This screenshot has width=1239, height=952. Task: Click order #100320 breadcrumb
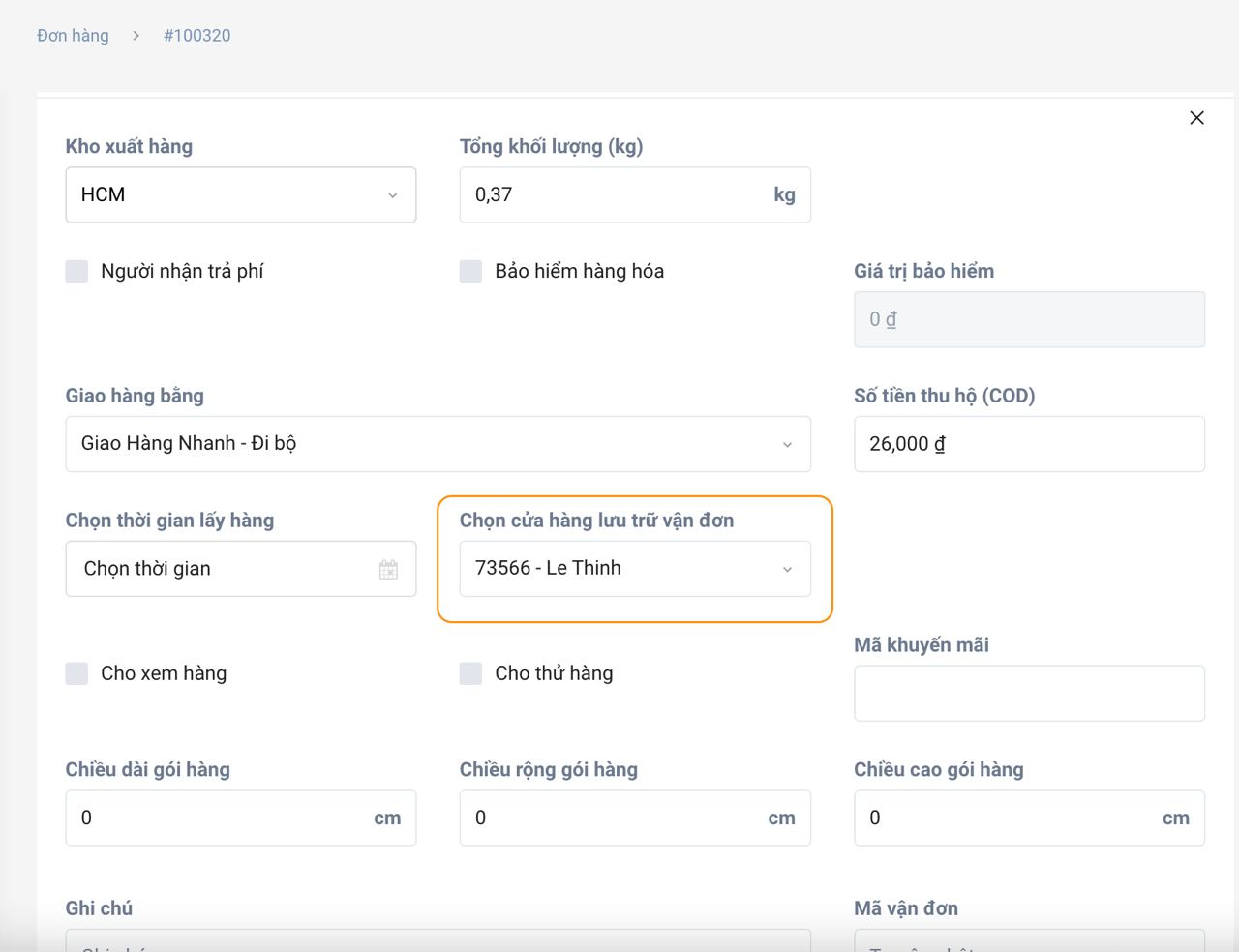(196, 36)
